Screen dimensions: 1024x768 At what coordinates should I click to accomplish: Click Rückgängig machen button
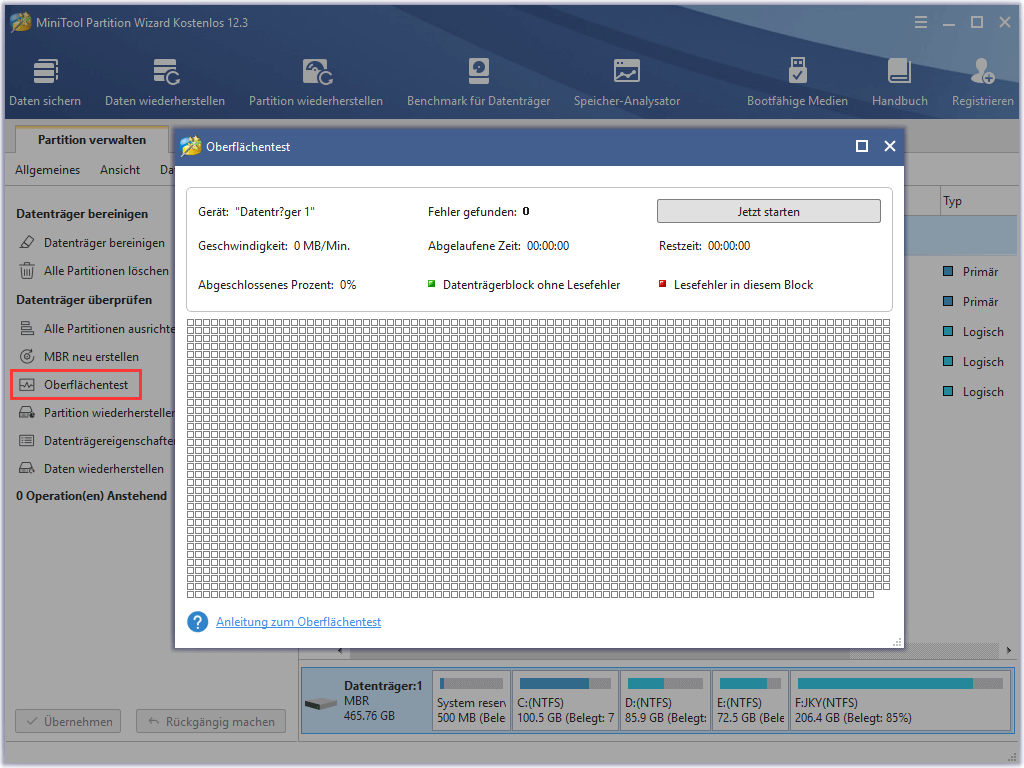(211, 722)
